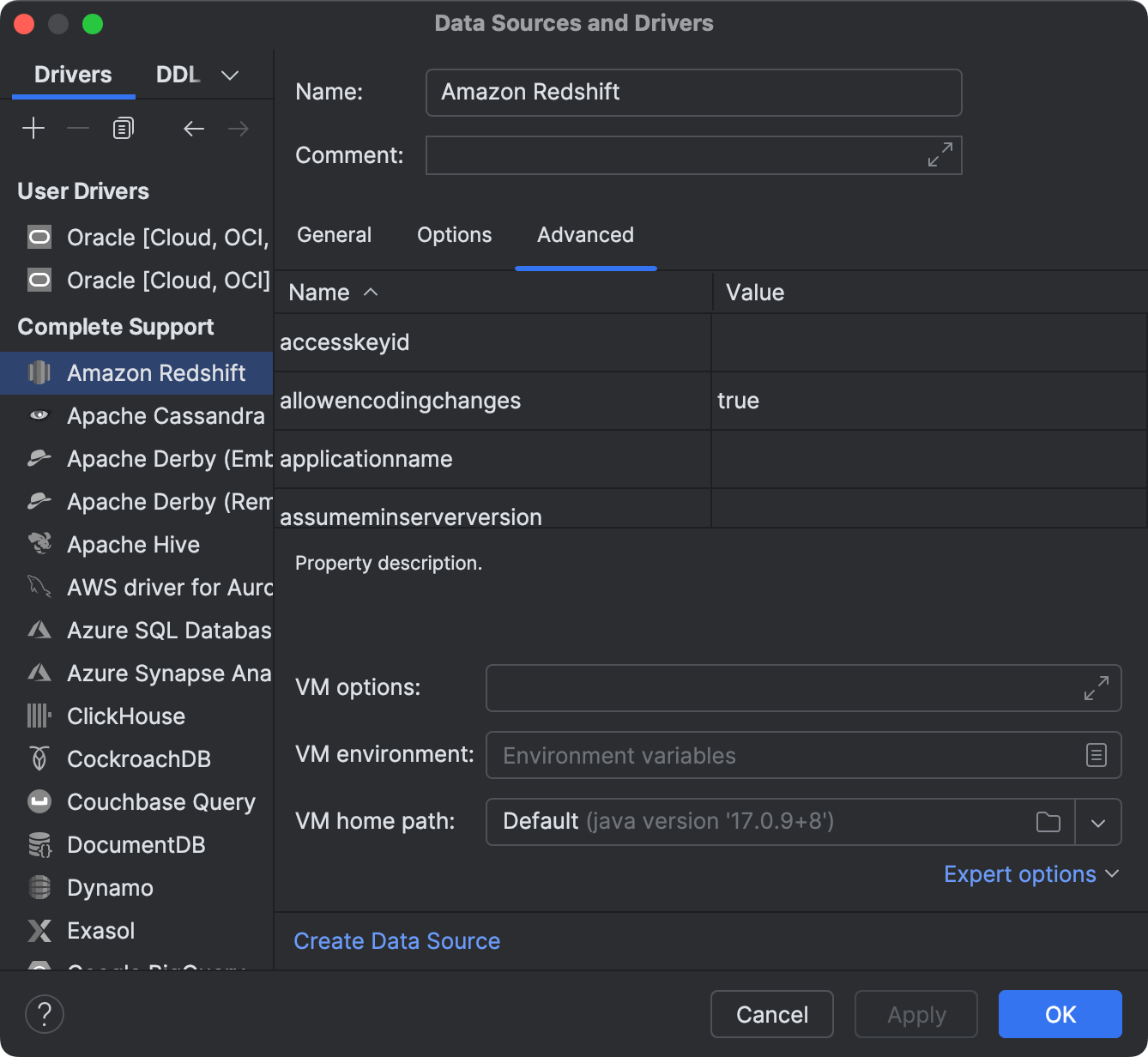Switch to the General tab

click(333, 235)
